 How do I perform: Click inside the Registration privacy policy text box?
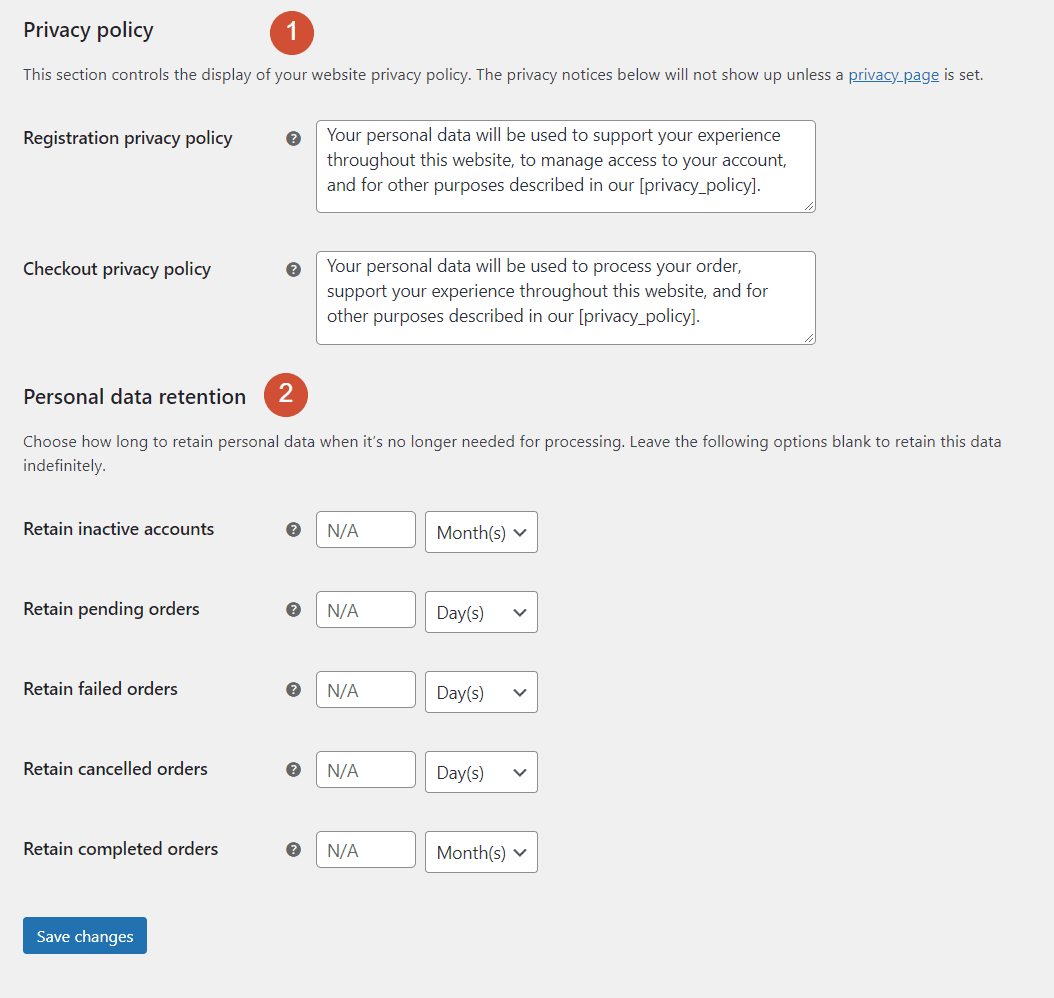click(x=565, y=166)
